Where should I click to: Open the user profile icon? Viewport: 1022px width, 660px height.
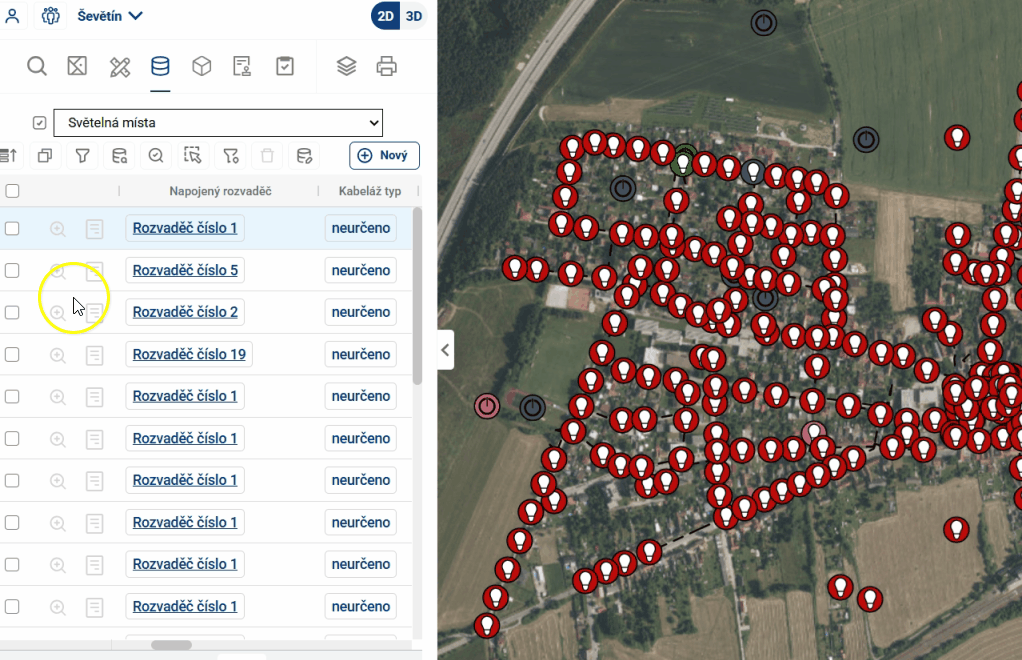(12, 16)
